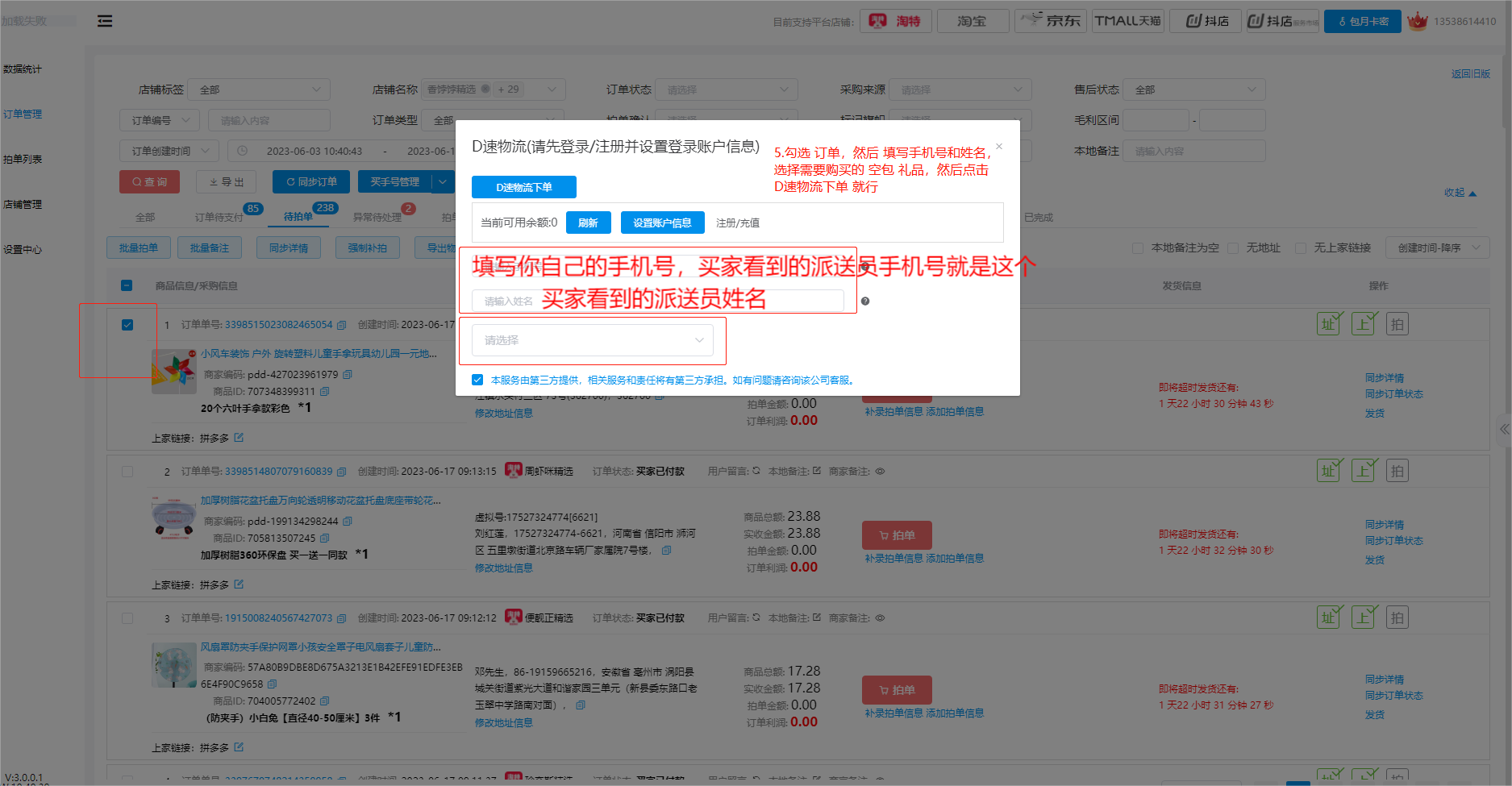Uncheck third-party service agreement checkbox

pyautogui.click(x=477, y=380)
